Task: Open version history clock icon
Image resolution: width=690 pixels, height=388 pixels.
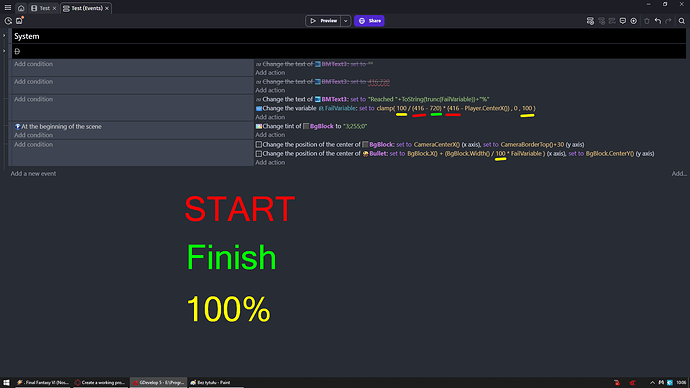Action: pyautogui.click(x=8, y=21)
